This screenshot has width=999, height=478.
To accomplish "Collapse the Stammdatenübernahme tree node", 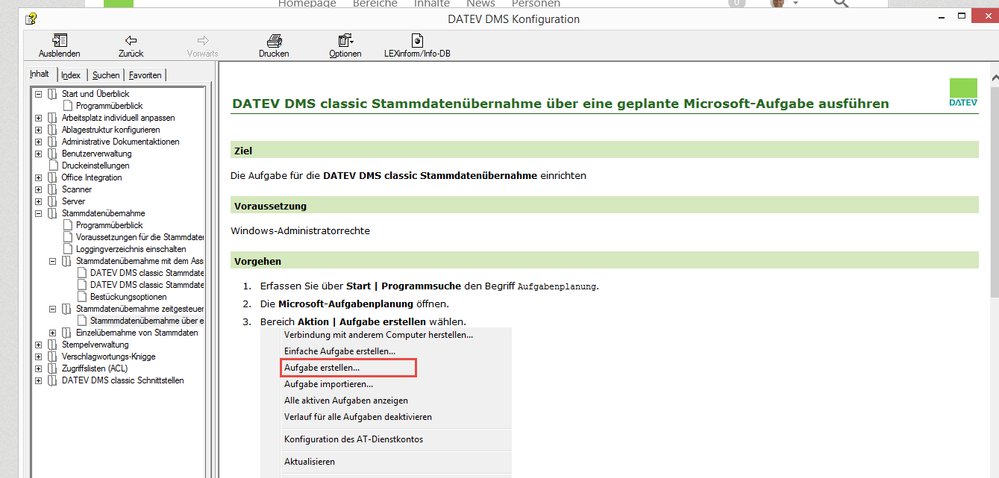I will point(39,213).
